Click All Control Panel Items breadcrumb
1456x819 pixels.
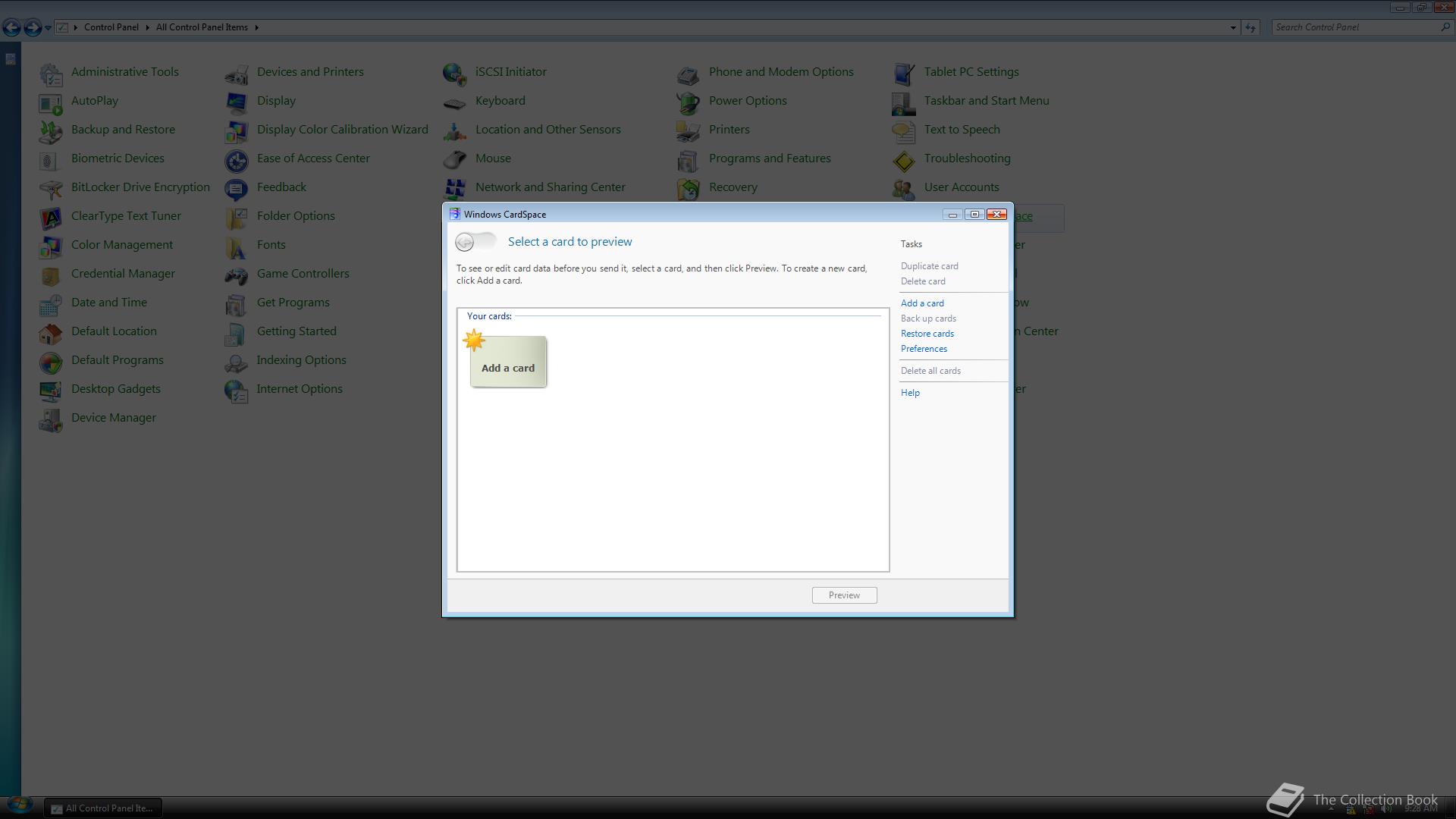[x=202, y=27]
